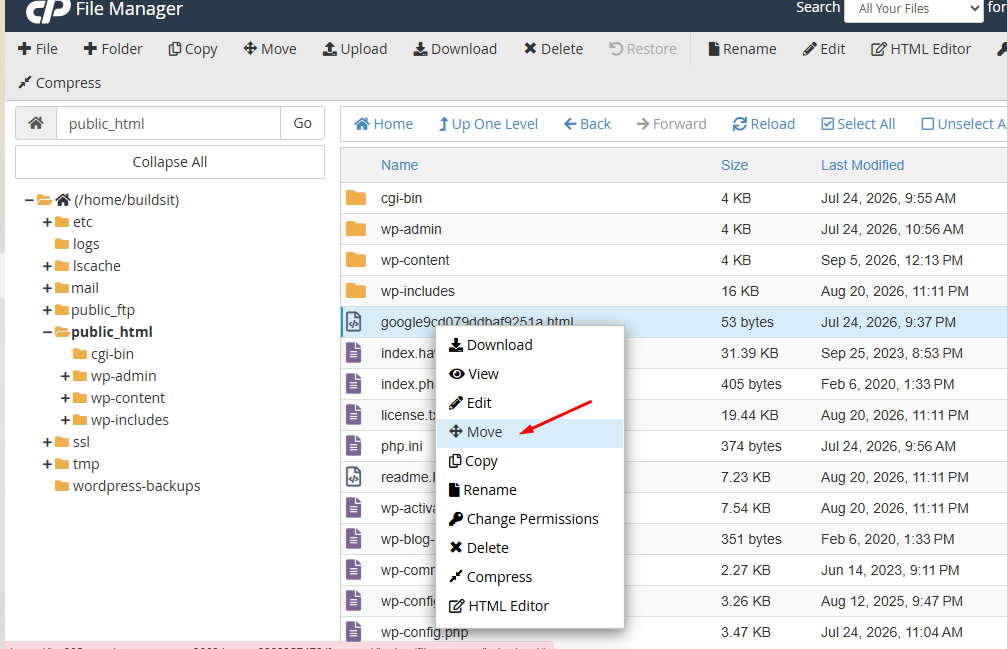Click the Forward navigation link
The image size is (1007, 649).
click(x=671, y=124)
